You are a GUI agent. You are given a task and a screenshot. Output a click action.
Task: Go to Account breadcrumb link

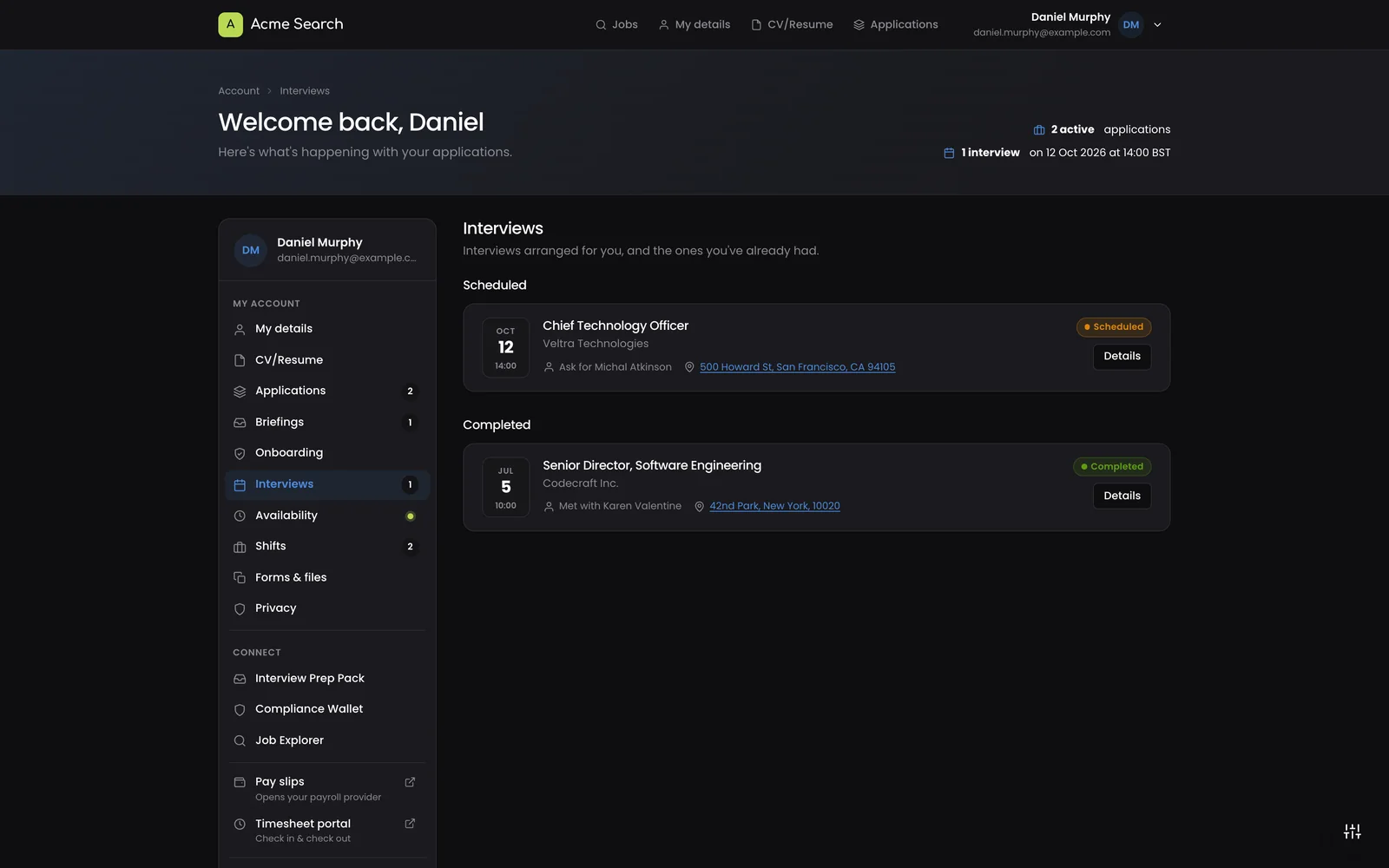(239, 91)
